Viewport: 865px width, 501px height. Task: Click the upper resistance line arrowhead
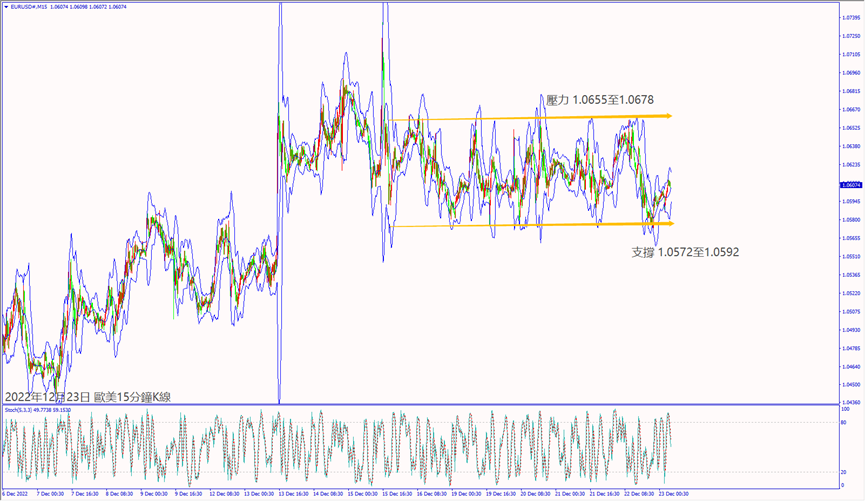tap(666, 116)
